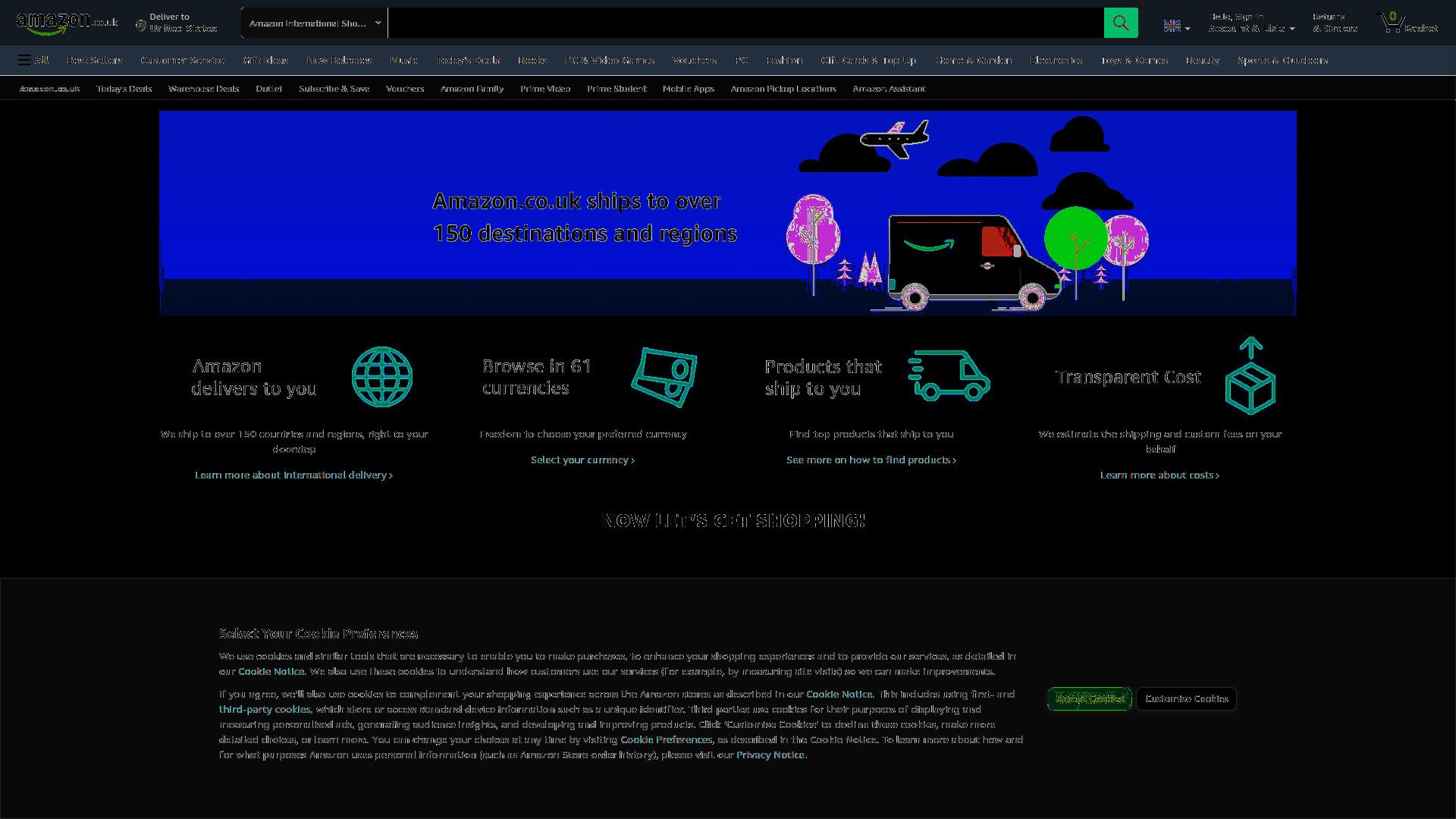
Task: Open Mobile Apps link
Action: [x=689, y=89]
